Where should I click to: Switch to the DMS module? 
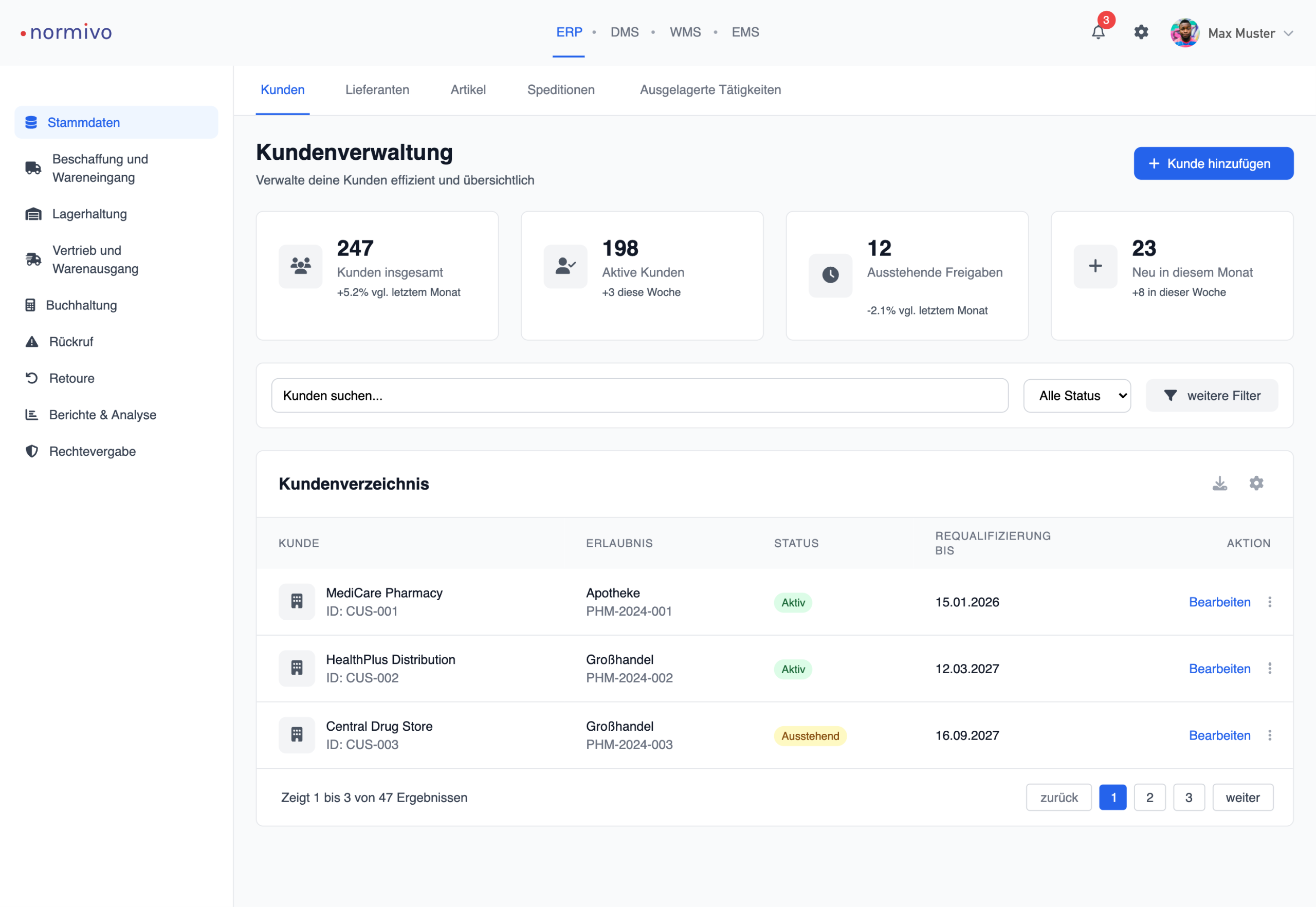(624, 32)
